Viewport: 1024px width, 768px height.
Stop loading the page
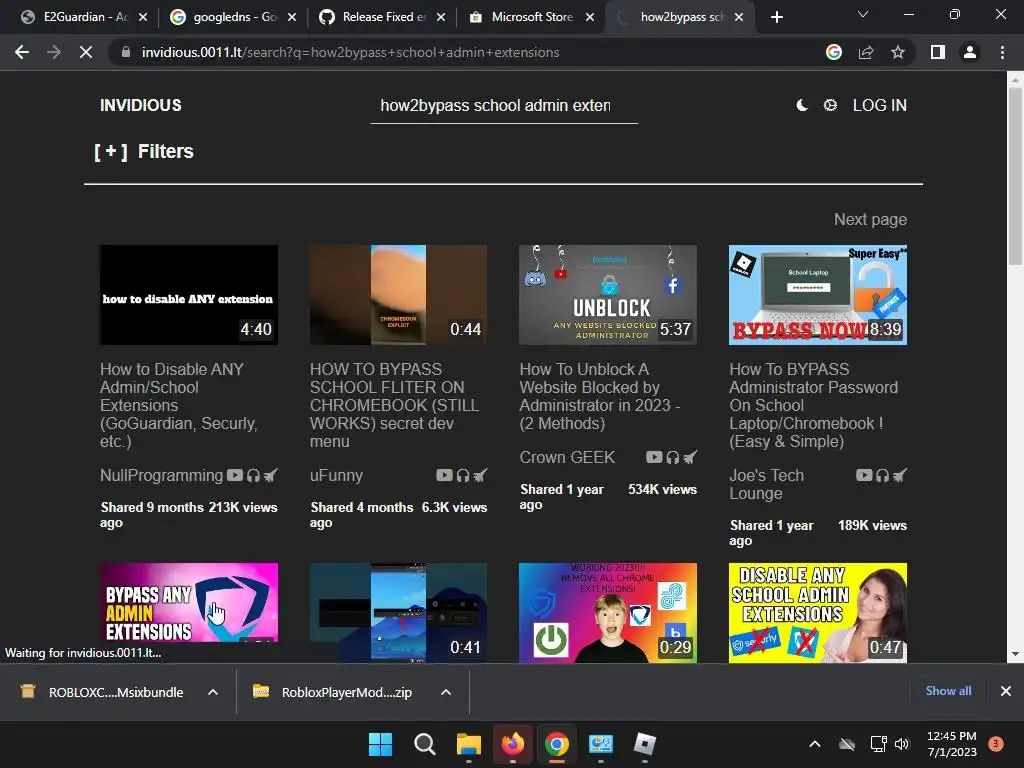point(86,52)
